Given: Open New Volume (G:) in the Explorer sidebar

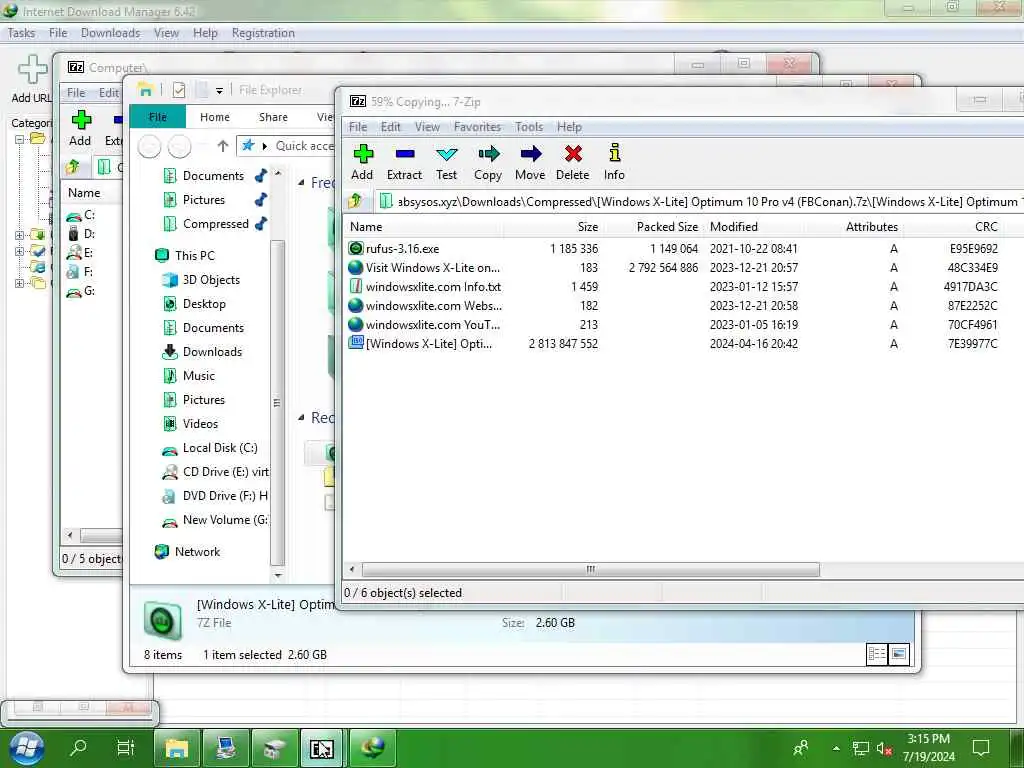Looking at the screenshot, I should tap(216, 520).
